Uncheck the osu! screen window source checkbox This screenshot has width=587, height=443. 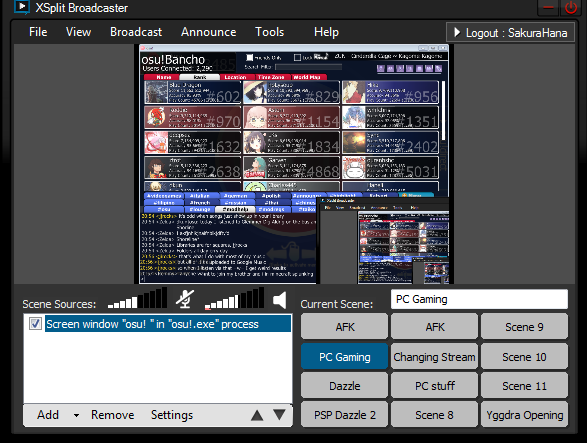tap(35, 324)
